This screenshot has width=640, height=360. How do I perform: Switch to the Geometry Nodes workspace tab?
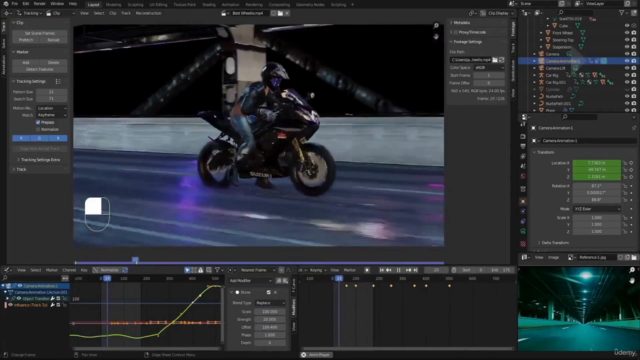click(x=310, y=5)
